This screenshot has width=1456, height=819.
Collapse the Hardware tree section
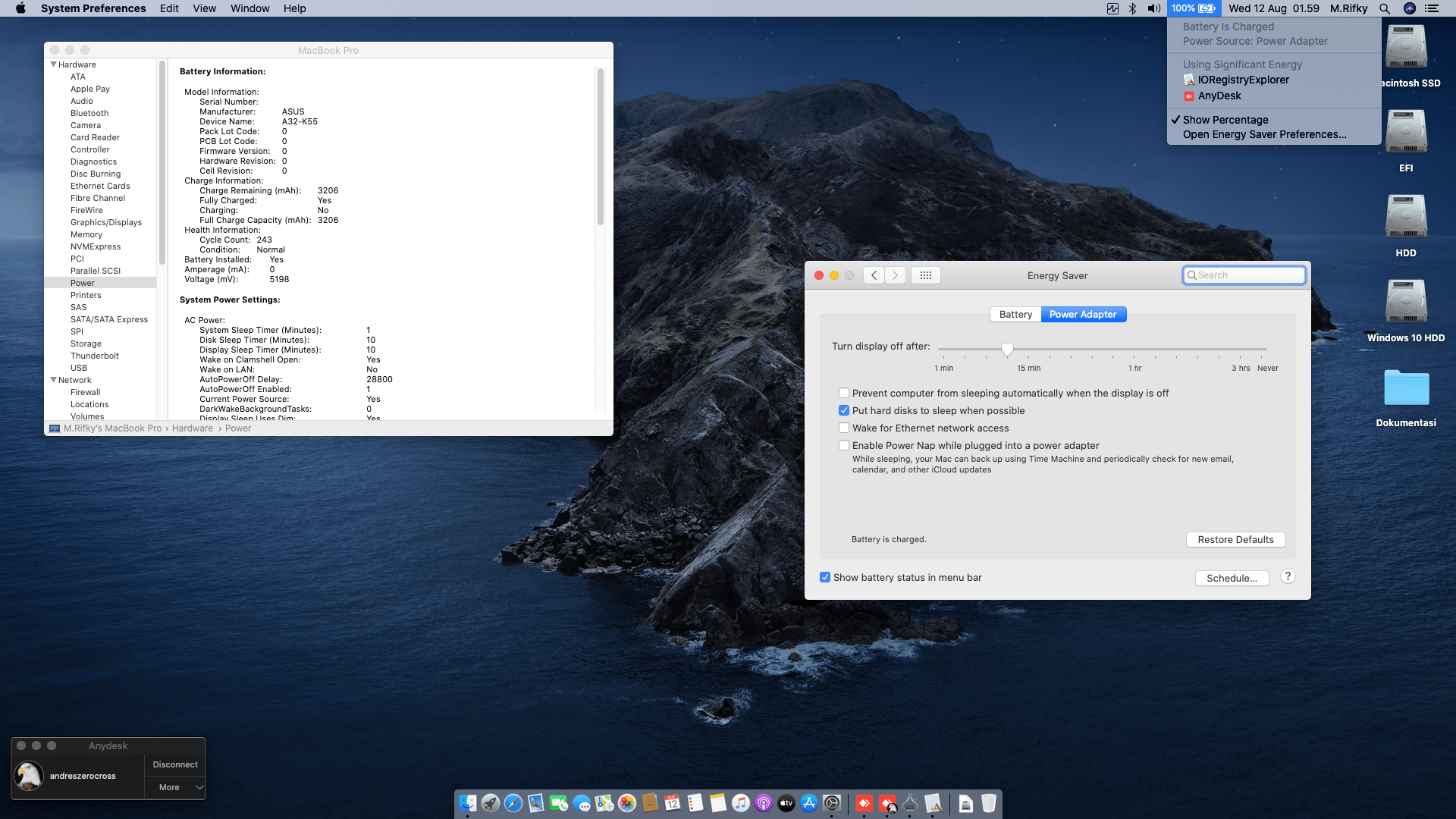54,64
